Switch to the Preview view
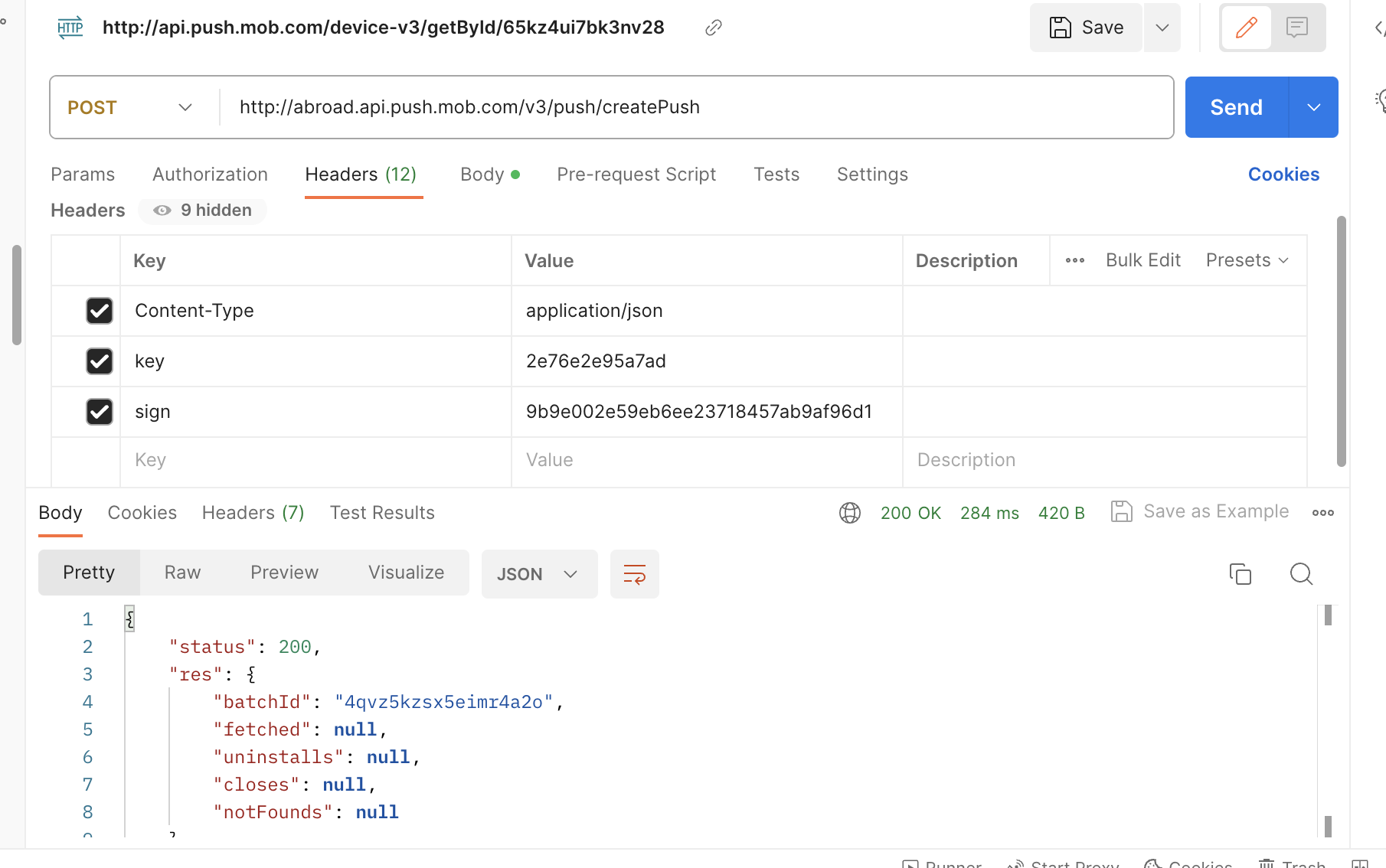1386x868 pixels. pos(284,573)
